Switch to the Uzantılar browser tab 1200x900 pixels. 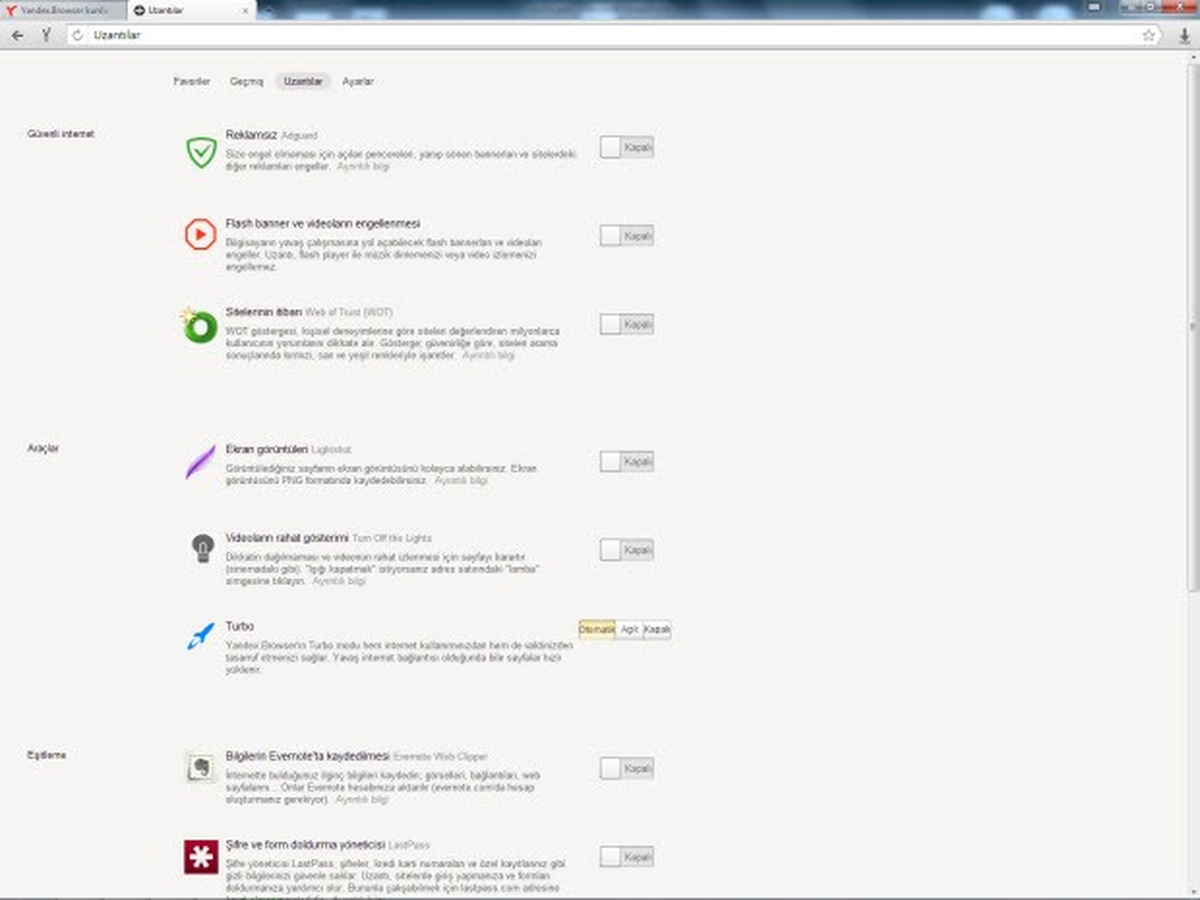190,9
